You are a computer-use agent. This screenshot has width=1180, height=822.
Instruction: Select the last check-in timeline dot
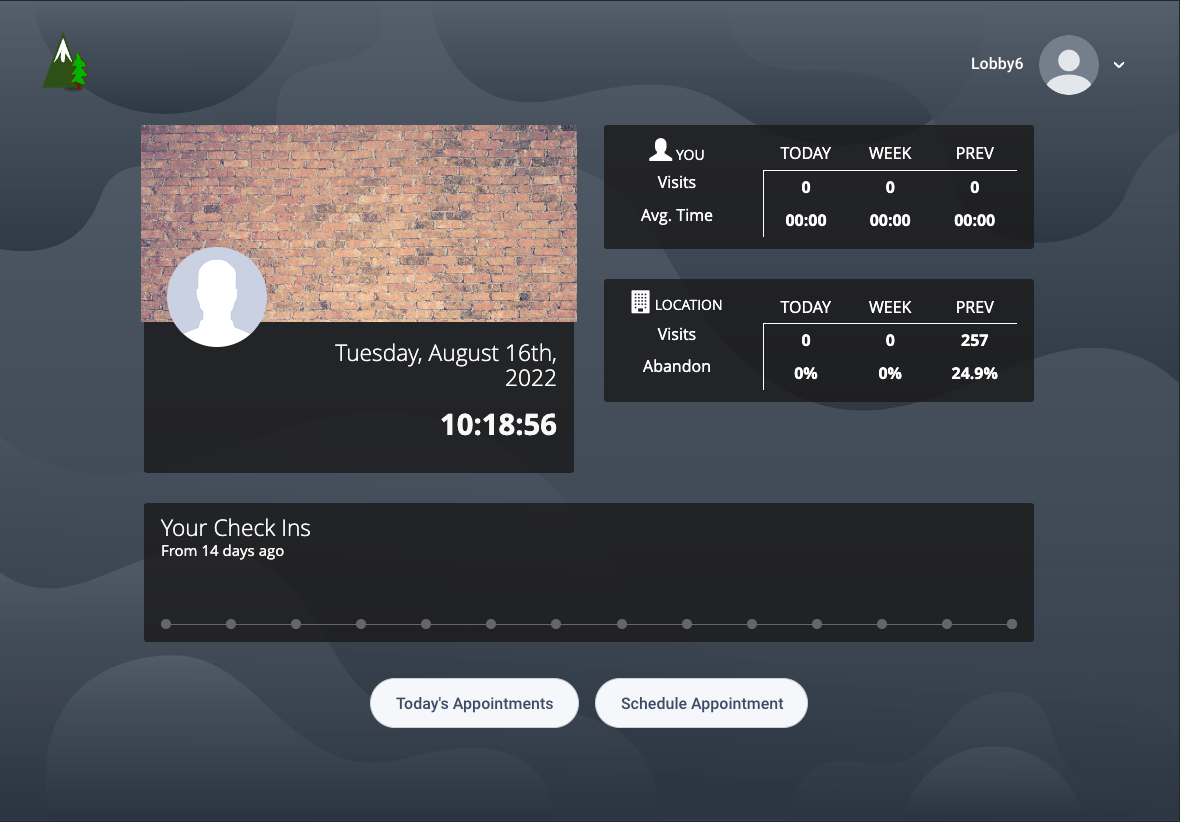tap(1012, 624)
